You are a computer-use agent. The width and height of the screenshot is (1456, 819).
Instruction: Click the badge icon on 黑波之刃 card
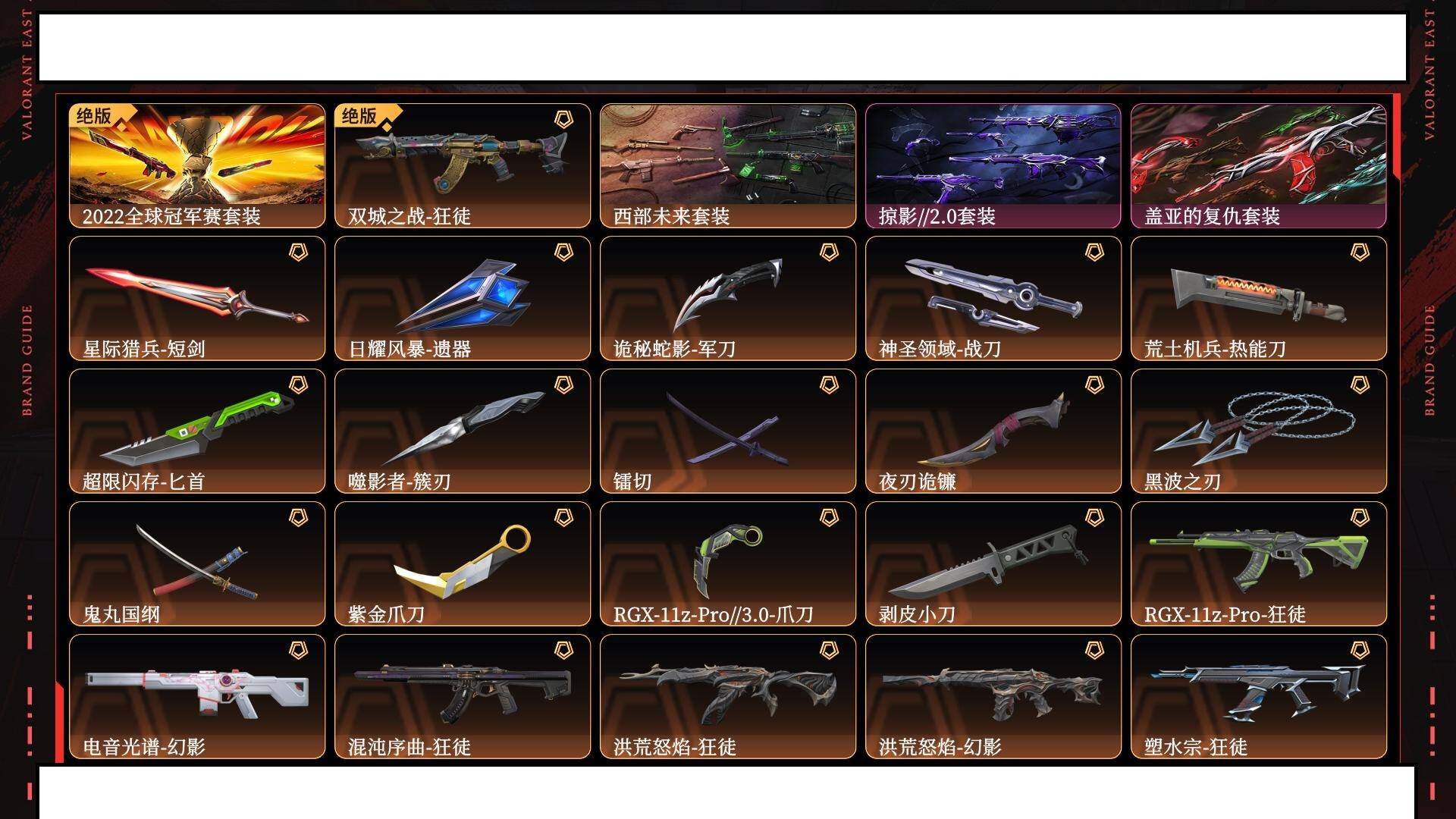[1360, 385]
